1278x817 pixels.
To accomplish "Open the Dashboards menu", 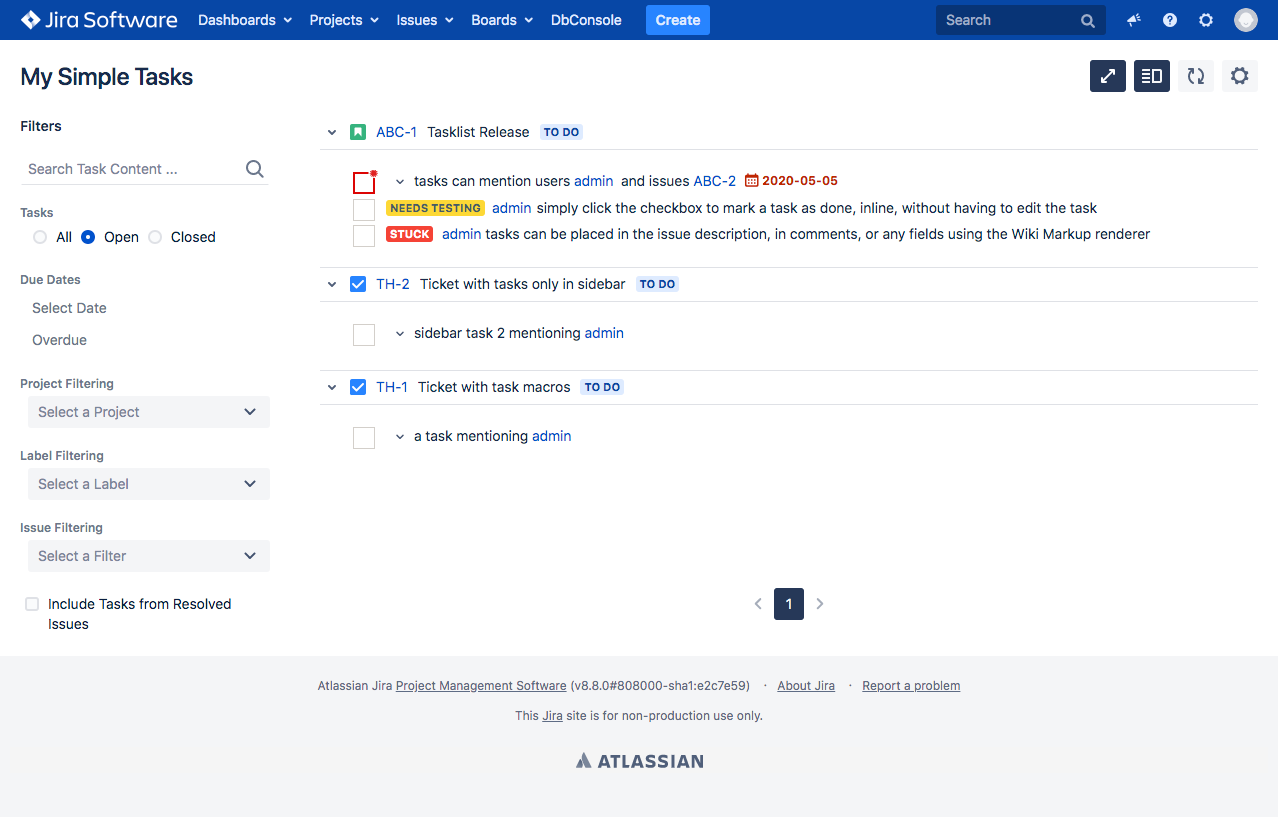I will (245, 20).
